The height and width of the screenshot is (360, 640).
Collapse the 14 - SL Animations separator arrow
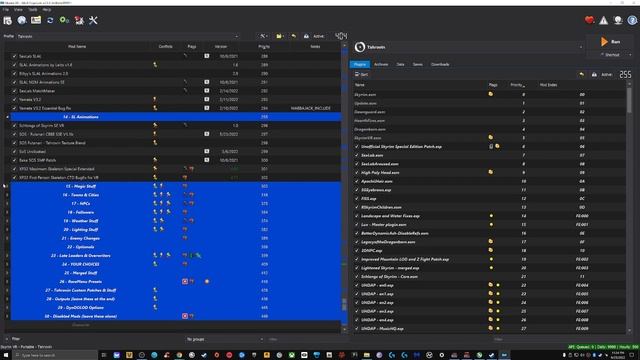click(x=7, y=117)
